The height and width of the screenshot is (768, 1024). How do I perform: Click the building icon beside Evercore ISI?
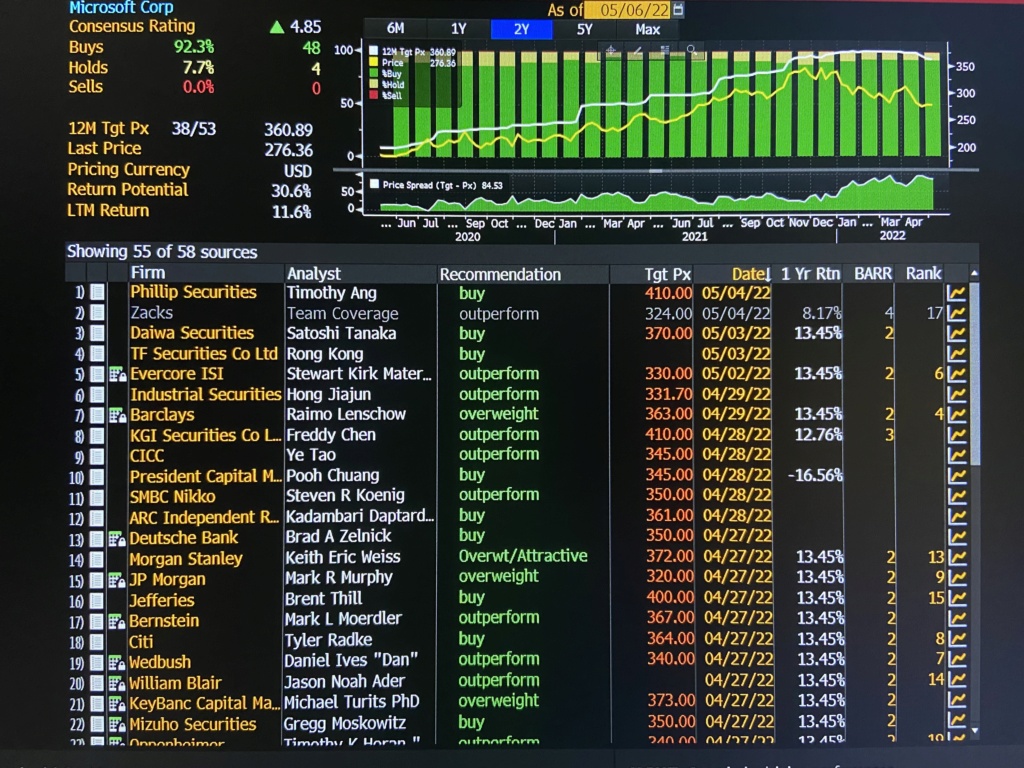118,374
